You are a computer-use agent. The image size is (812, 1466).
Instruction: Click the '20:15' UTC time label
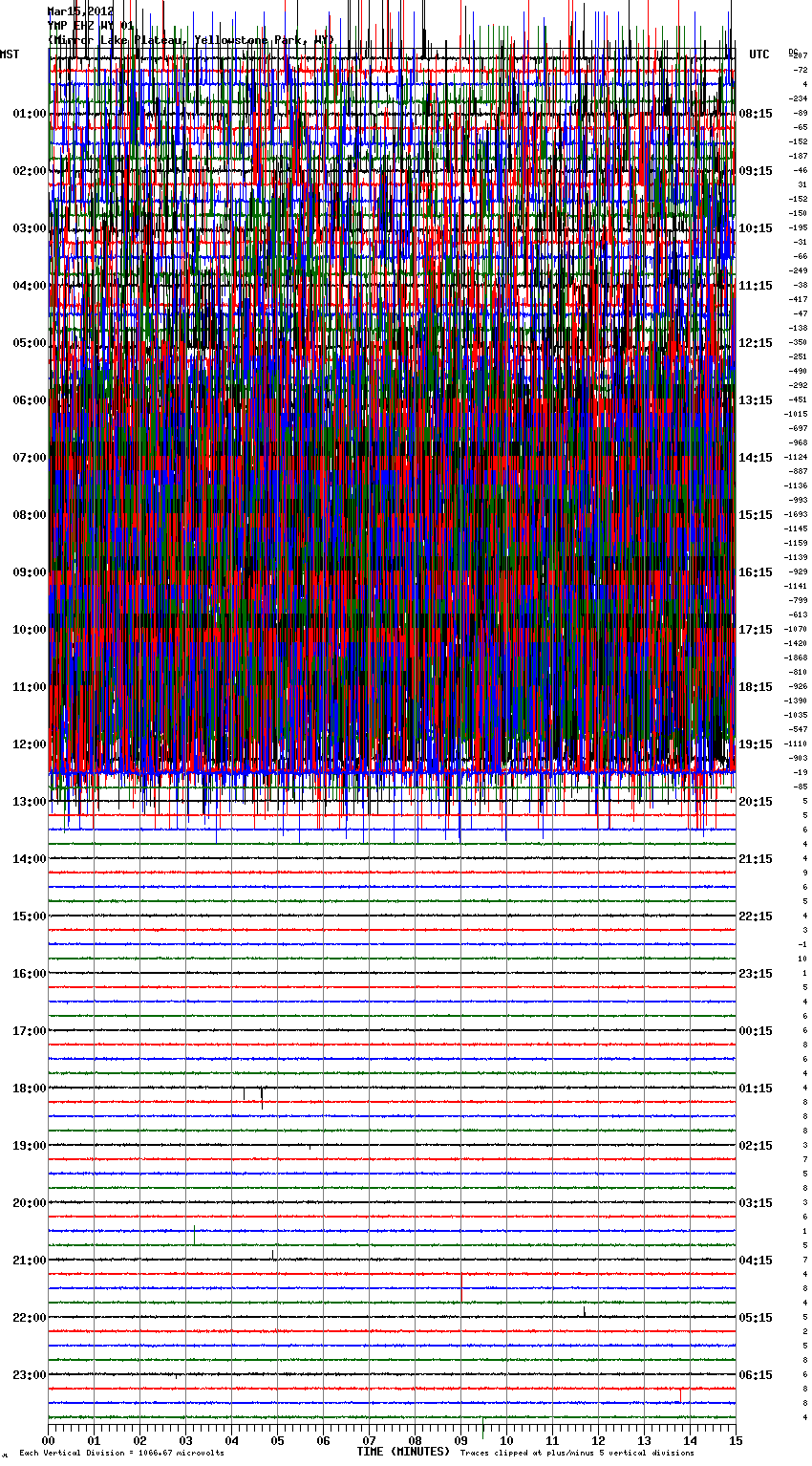point(756,802)
